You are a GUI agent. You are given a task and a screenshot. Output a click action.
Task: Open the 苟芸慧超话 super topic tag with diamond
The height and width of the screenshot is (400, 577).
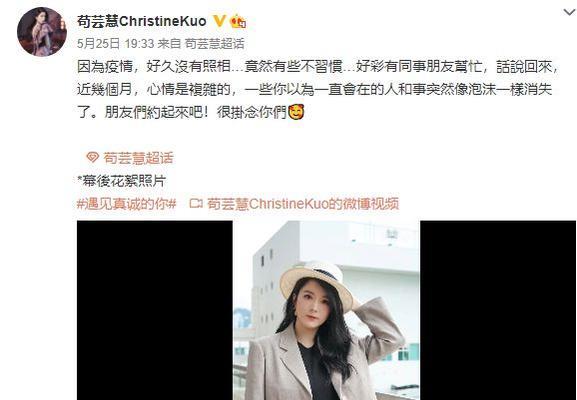coord(130,158)
